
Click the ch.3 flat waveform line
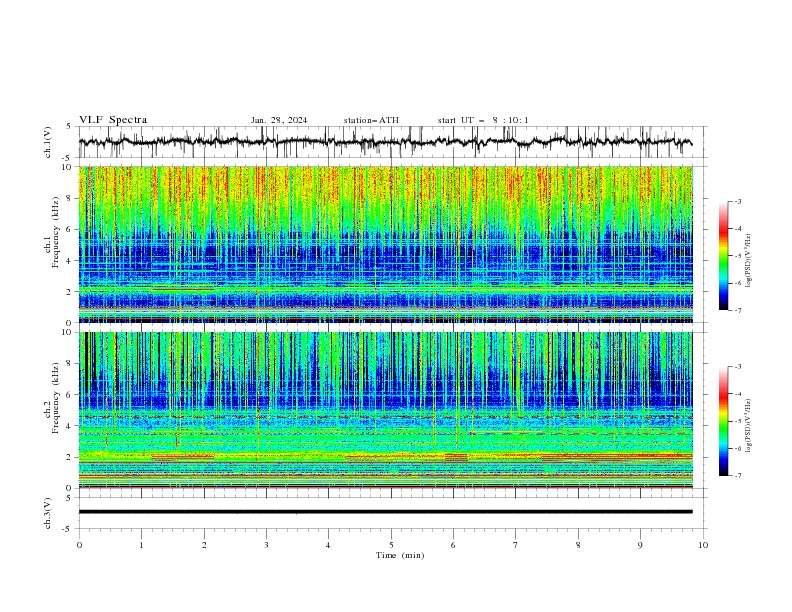tap(386, 512)
